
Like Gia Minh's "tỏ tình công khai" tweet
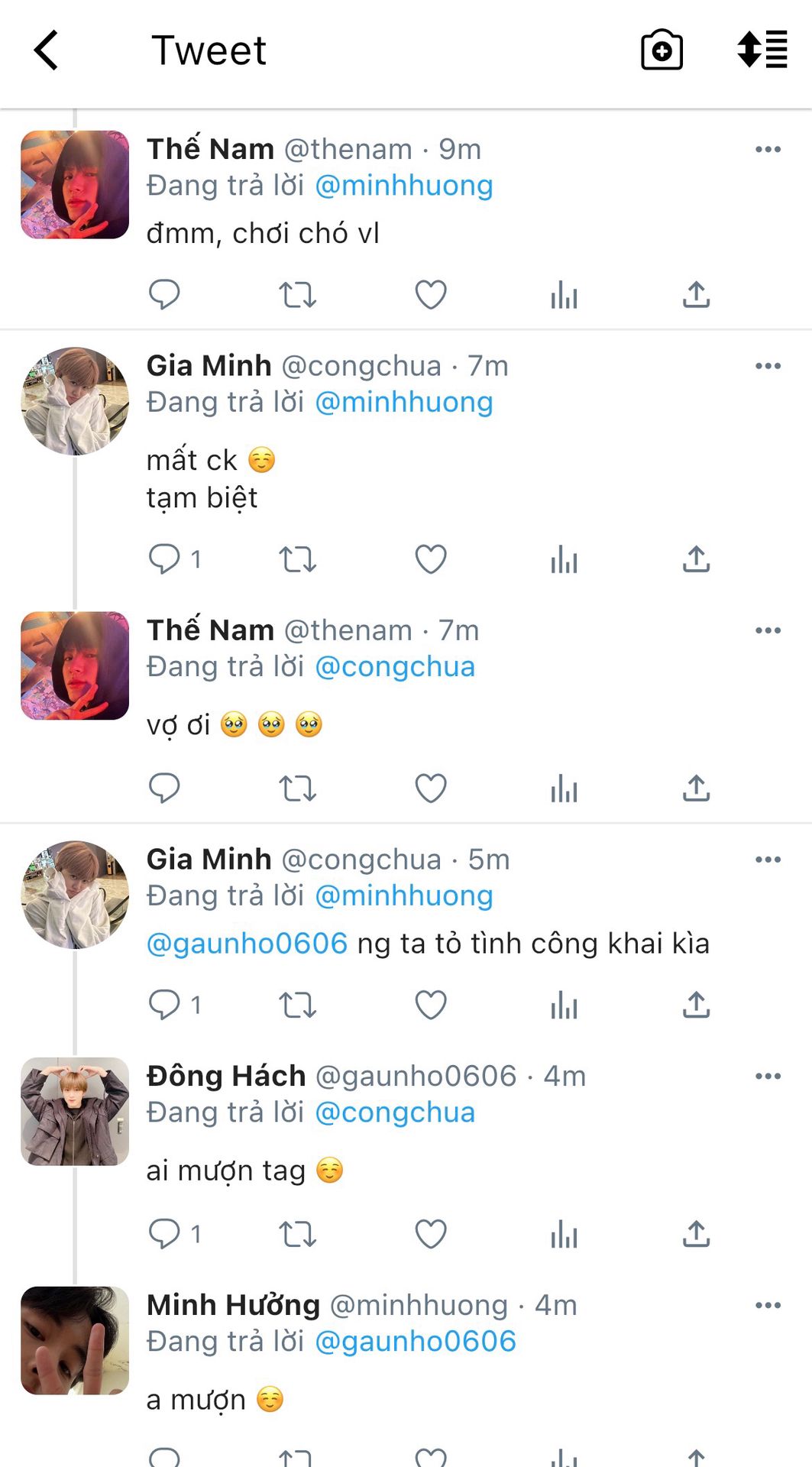[x=431, y=1005]
